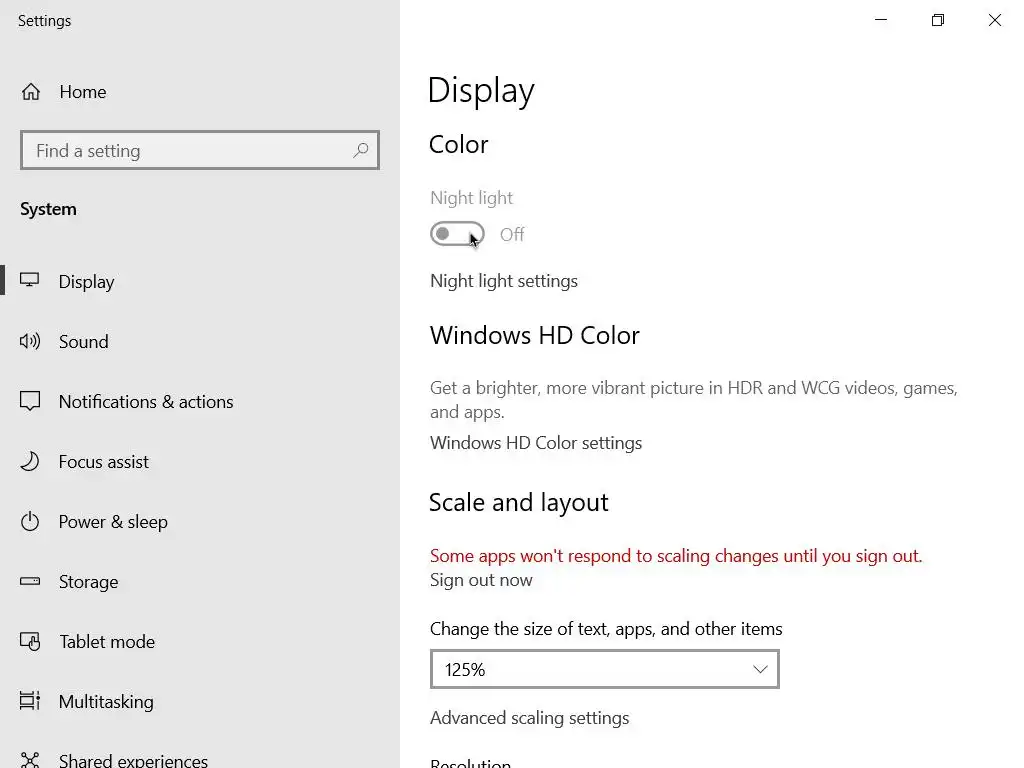1024x768 pixels.
Task: Click the Display monitor icon
Action: (x=29, y=281)
